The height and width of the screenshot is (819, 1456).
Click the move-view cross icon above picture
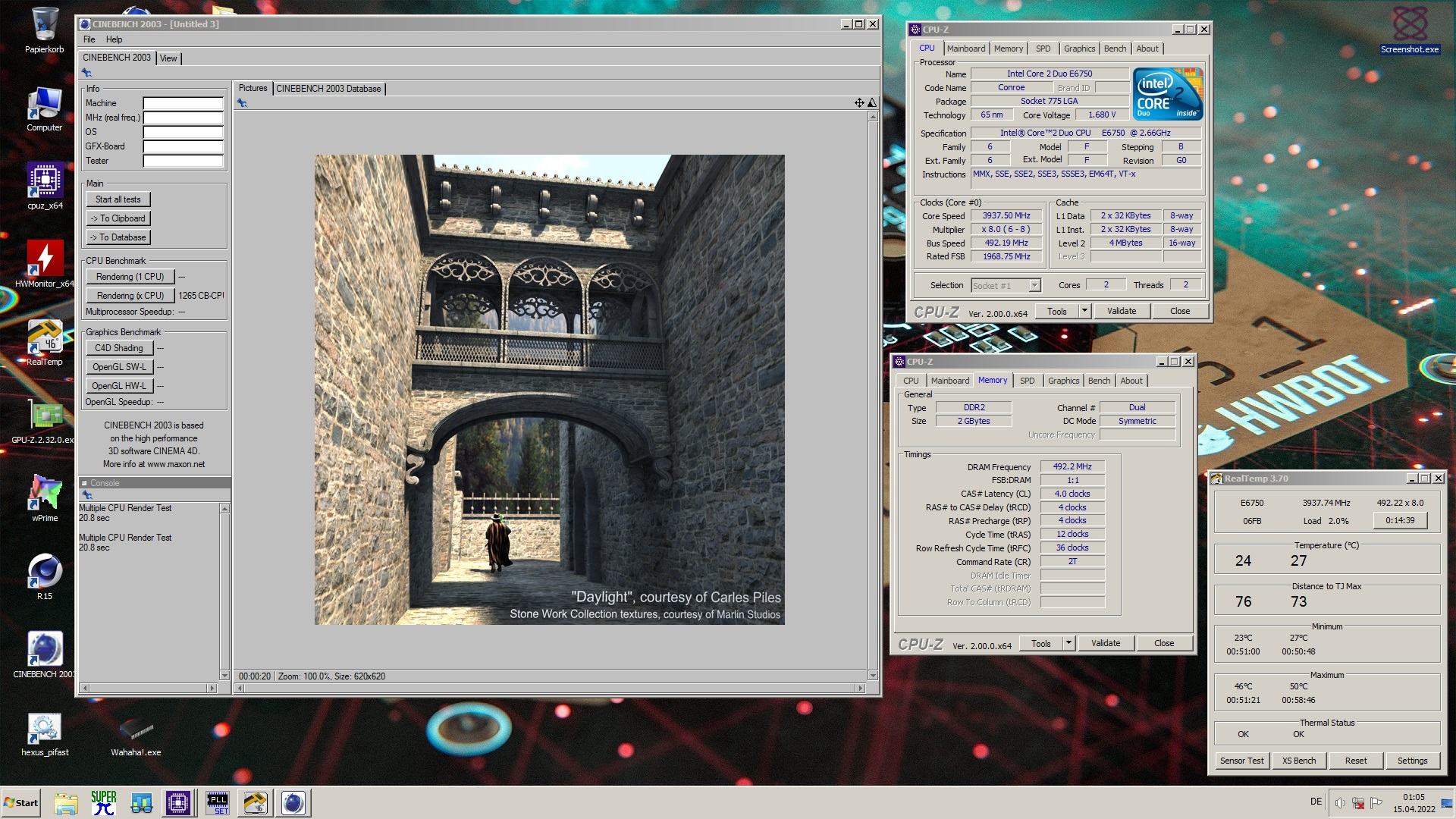coord(859,103)
